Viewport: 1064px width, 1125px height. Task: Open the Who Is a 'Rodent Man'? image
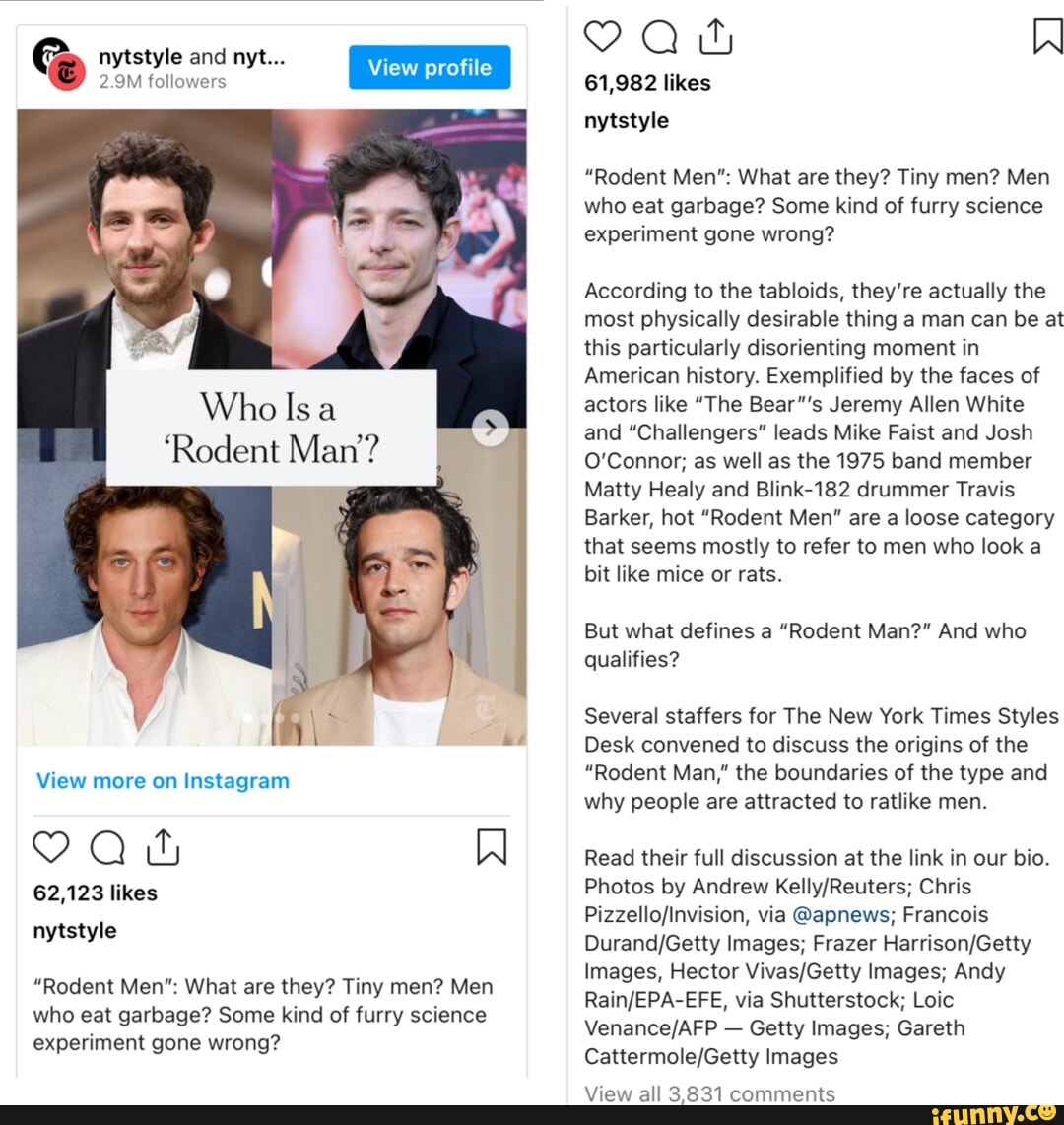click(x=272, y=428)
